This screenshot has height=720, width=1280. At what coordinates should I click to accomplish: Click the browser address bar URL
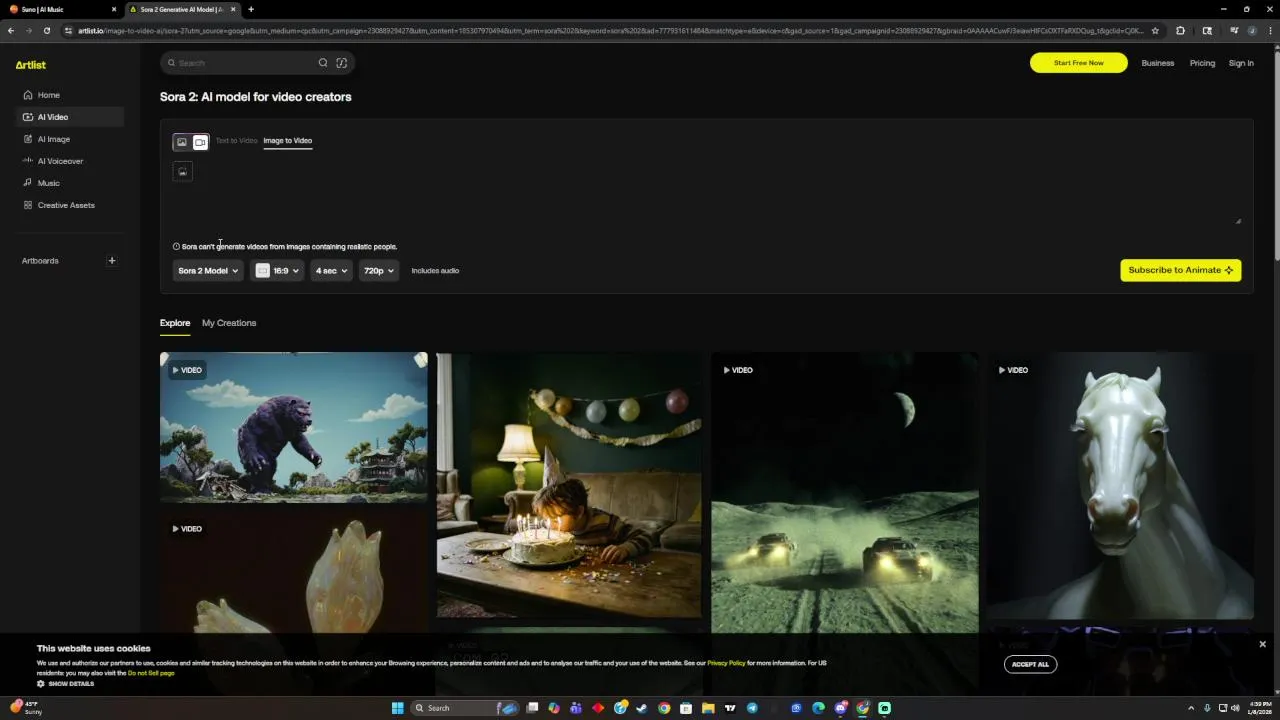[610, 31]
